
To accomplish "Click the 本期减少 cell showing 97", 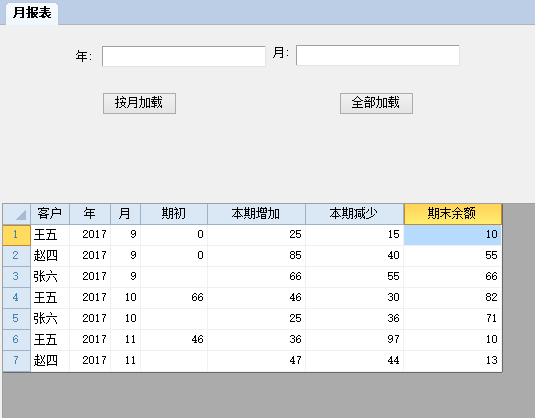I will coord(355,340).
